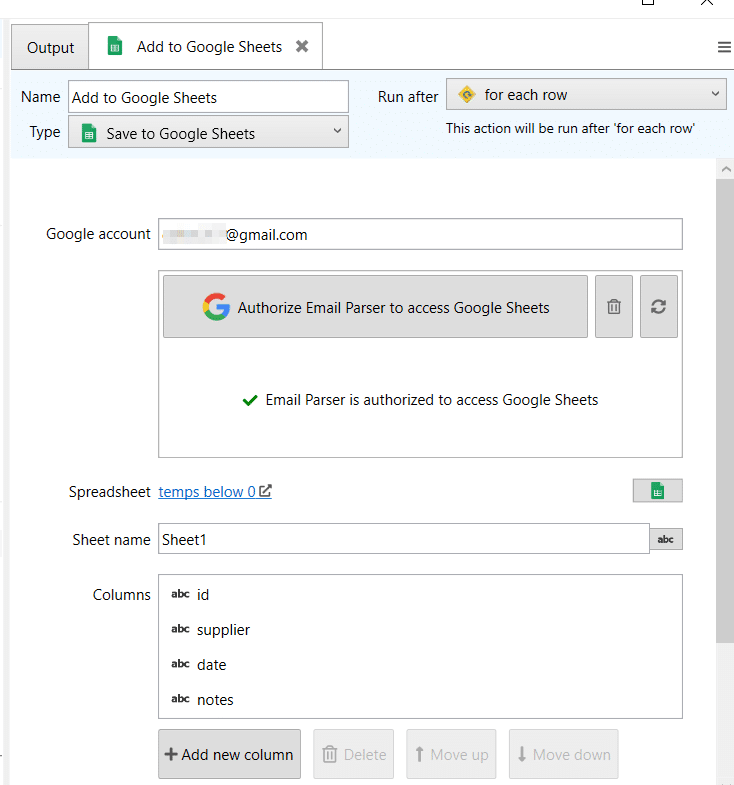The image size is (734, 785).
Task: Click the Delete column button
Action: (x=353, y=754)
